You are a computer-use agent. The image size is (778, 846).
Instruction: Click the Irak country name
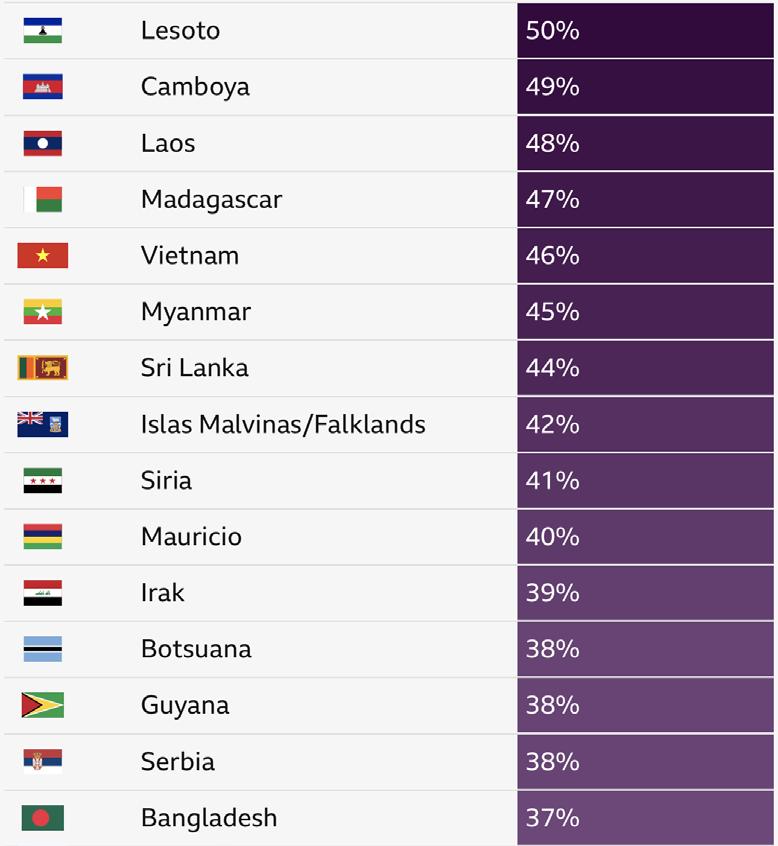[x=162, y=593]
